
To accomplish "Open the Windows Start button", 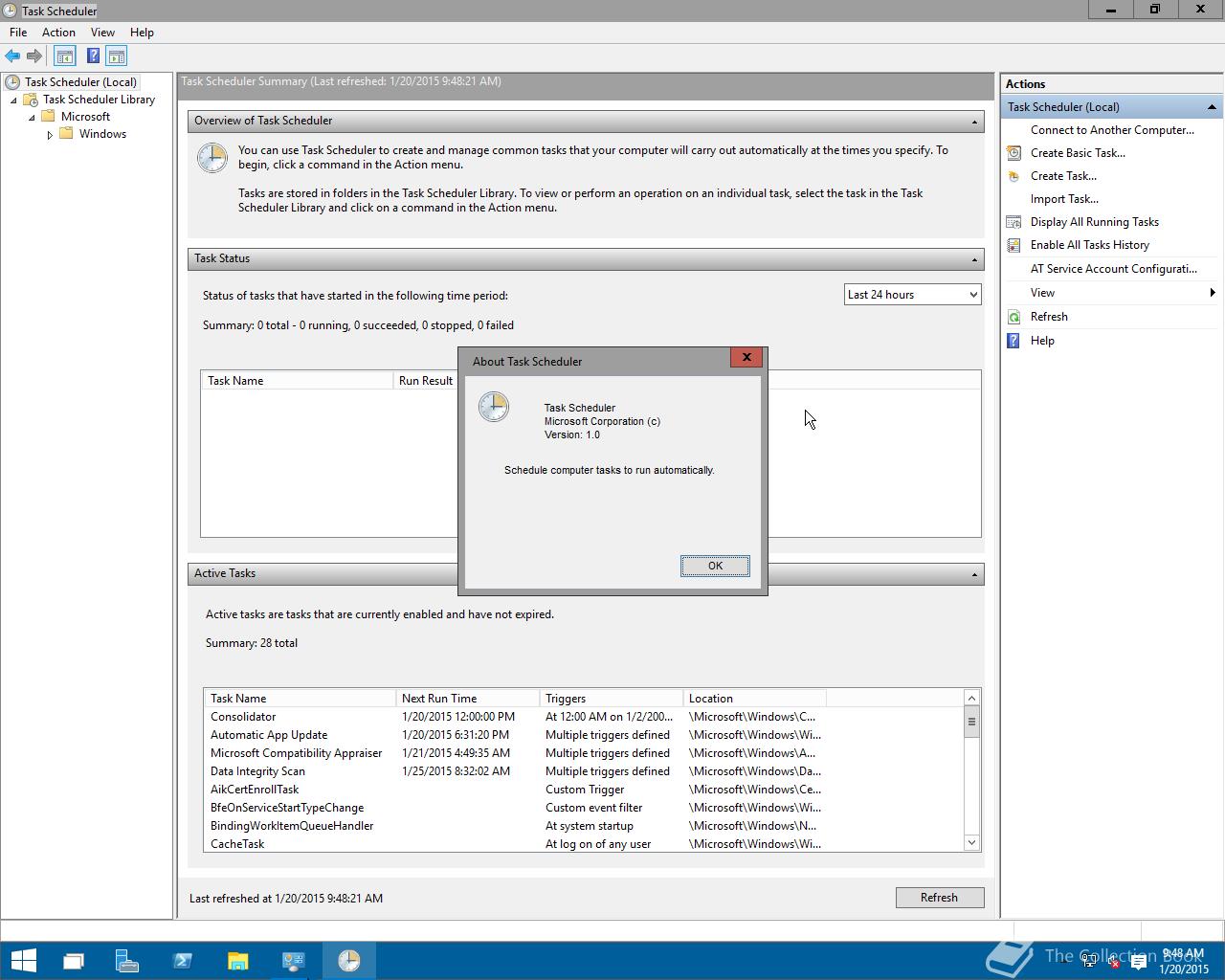I will pyautogui.click(x=23, y=960).
